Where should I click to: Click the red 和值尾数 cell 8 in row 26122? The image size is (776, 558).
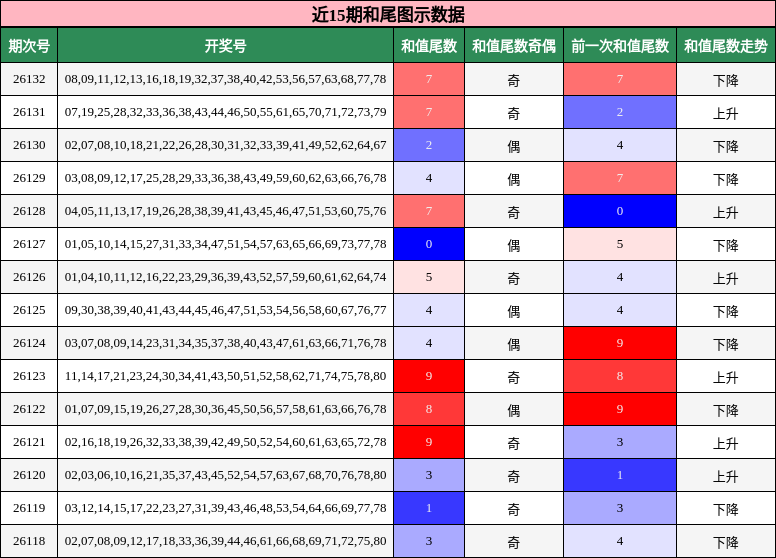[x=429, y=409]
